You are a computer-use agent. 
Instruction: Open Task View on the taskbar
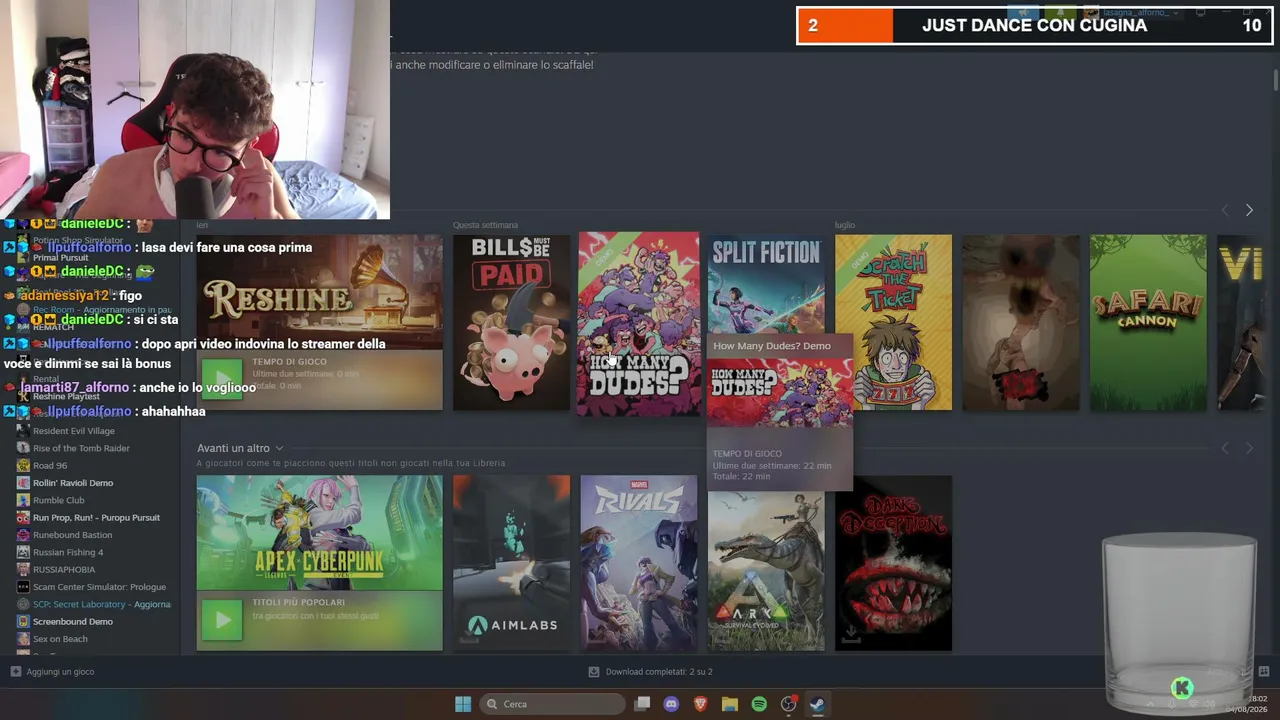[x=642, y=704]
